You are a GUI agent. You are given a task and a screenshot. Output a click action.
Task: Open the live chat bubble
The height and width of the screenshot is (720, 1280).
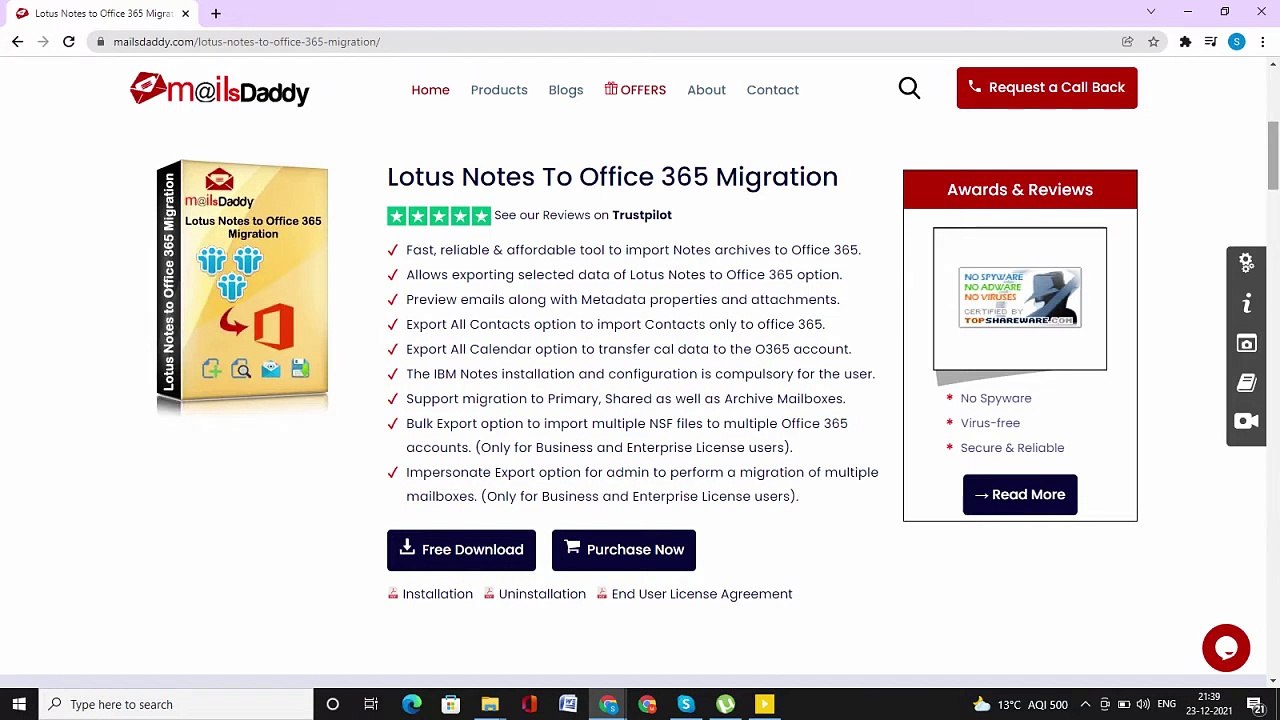[1226, 647]
